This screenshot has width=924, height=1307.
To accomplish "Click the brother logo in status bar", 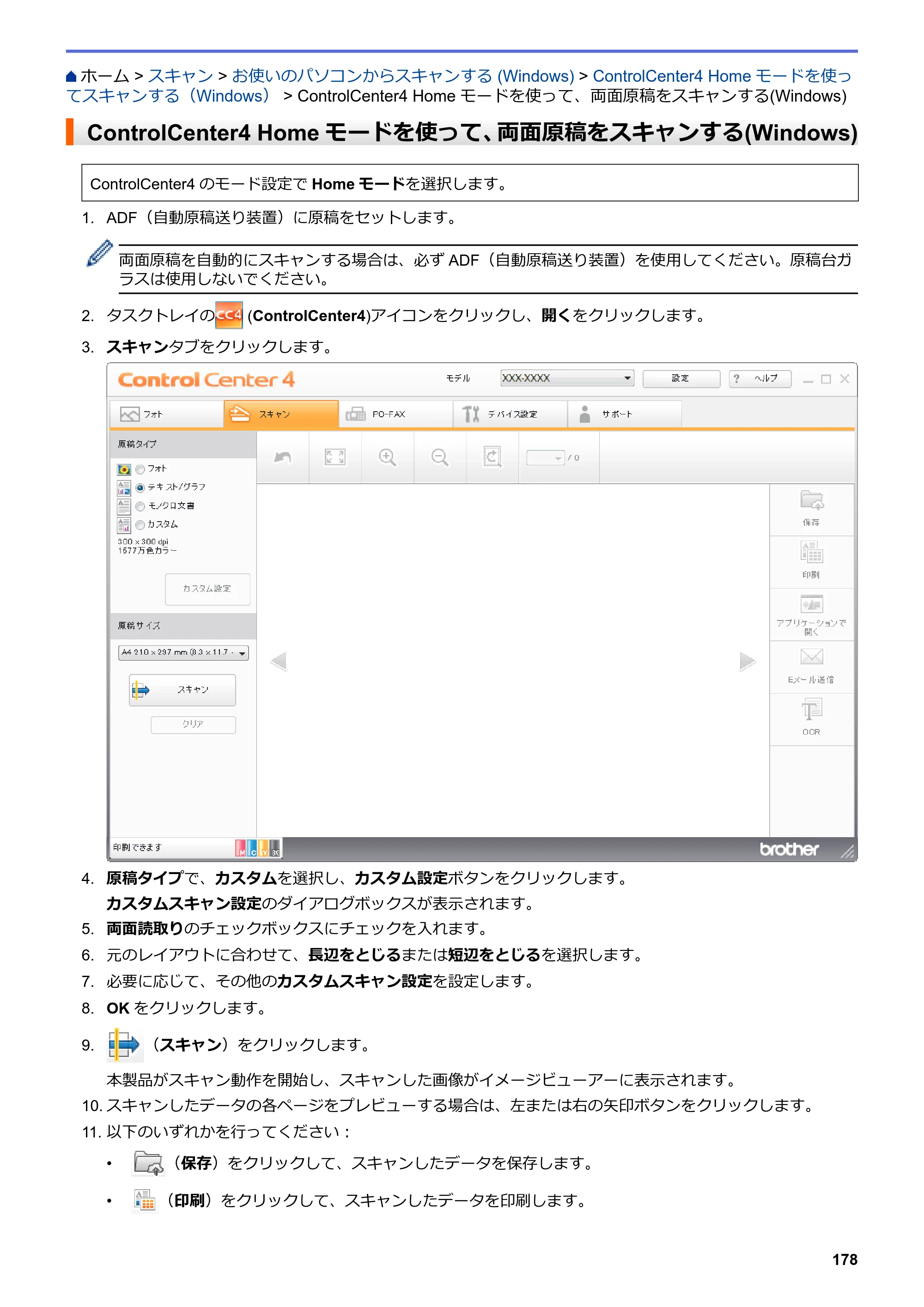I will [x=789, y=849].
